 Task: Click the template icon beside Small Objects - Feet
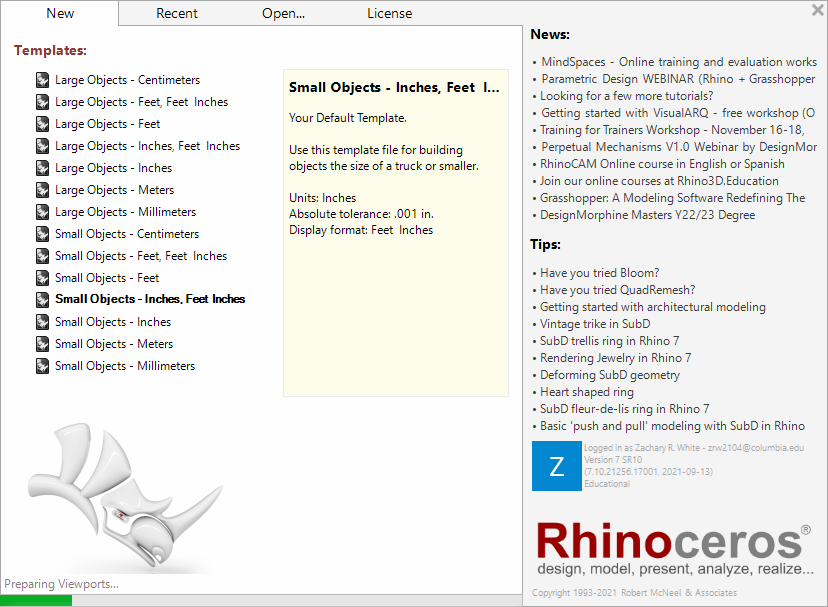coord(42,278)
